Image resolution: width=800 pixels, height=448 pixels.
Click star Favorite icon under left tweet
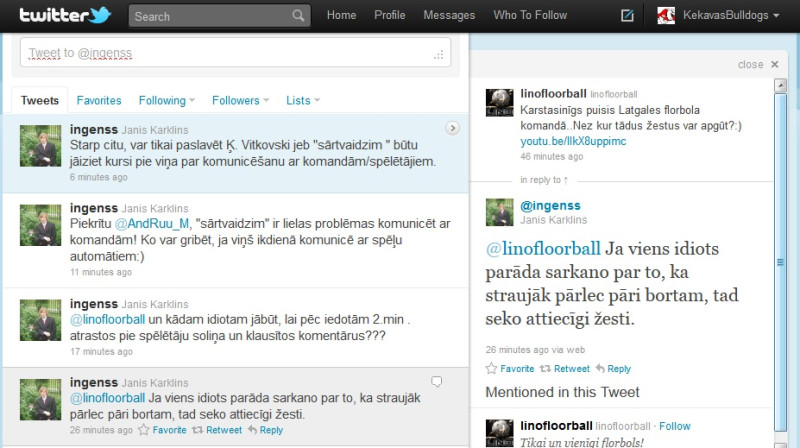pos(144,430)
